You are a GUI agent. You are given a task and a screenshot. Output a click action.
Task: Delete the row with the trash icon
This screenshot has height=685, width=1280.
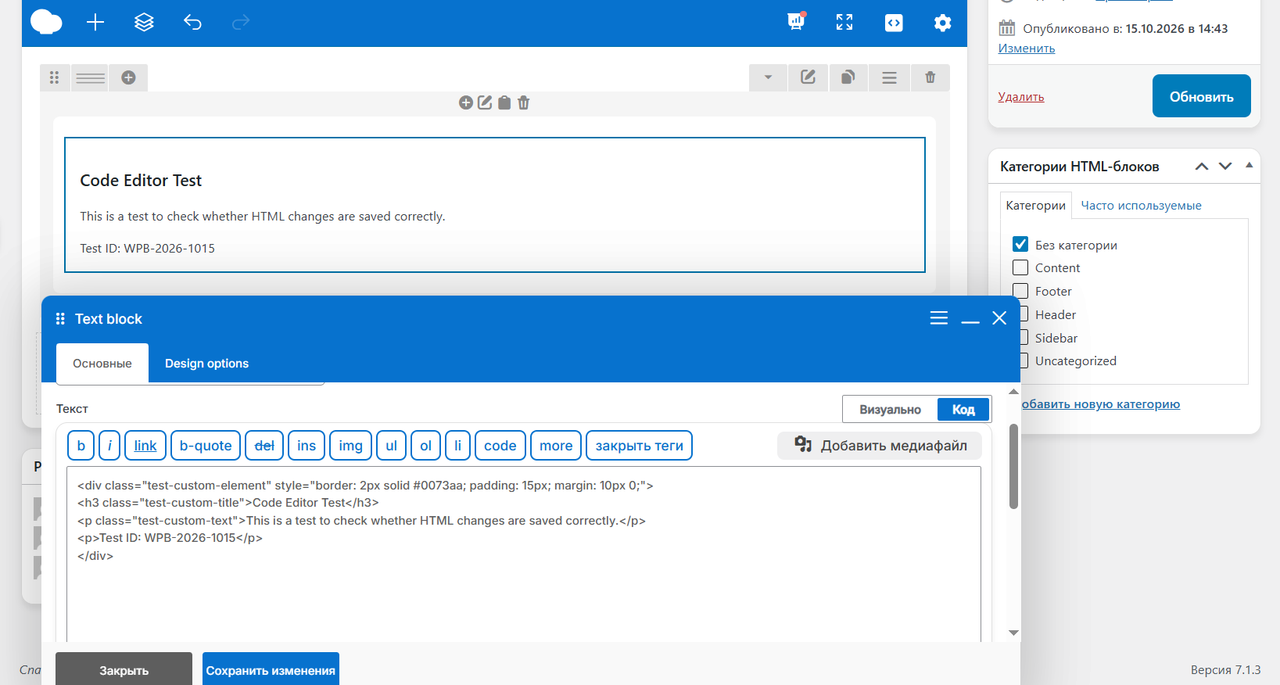tap(930, 77)
